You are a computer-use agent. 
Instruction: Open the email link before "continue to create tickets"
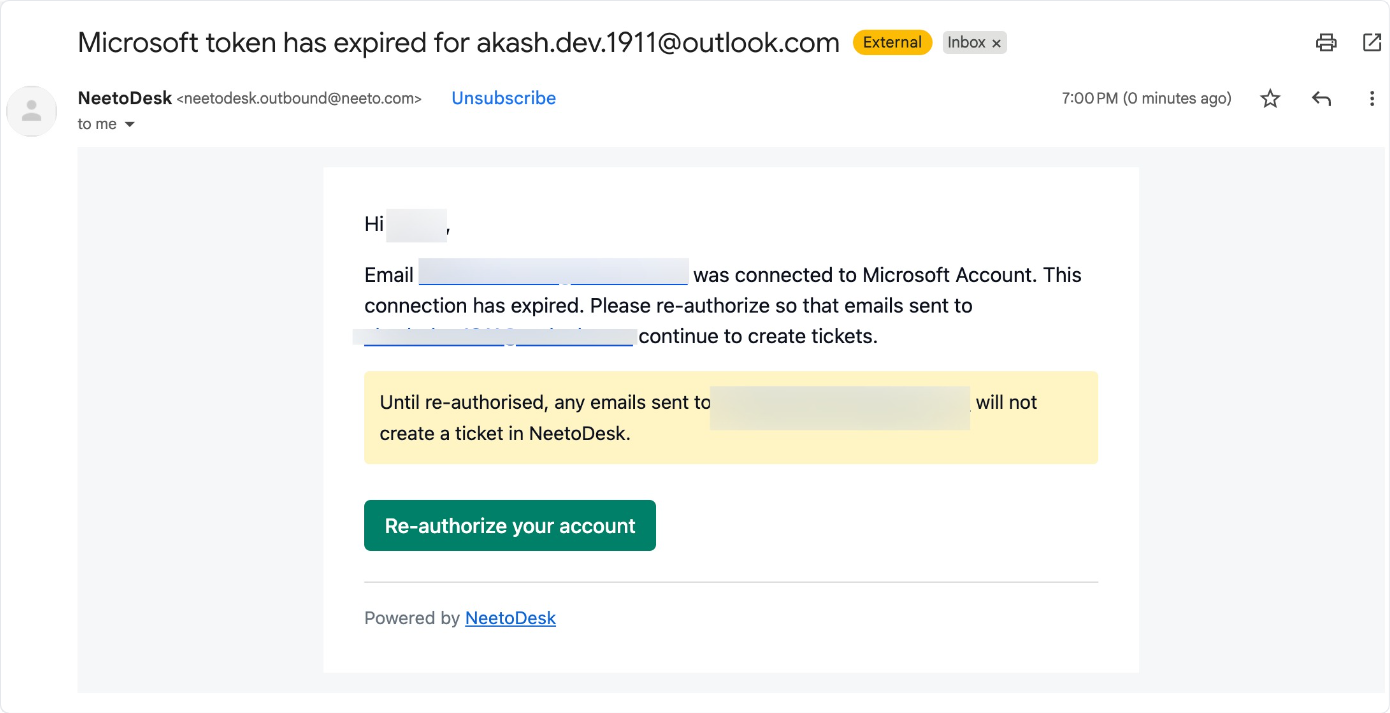pos(498,336)
